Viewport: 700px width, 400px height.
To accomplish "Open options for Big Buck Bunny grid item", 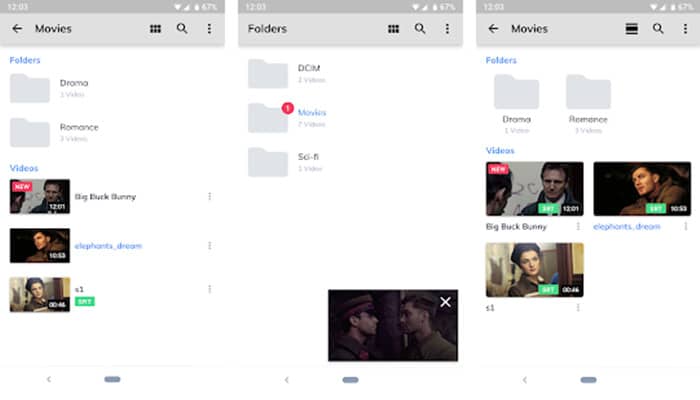I will (578, 227).
